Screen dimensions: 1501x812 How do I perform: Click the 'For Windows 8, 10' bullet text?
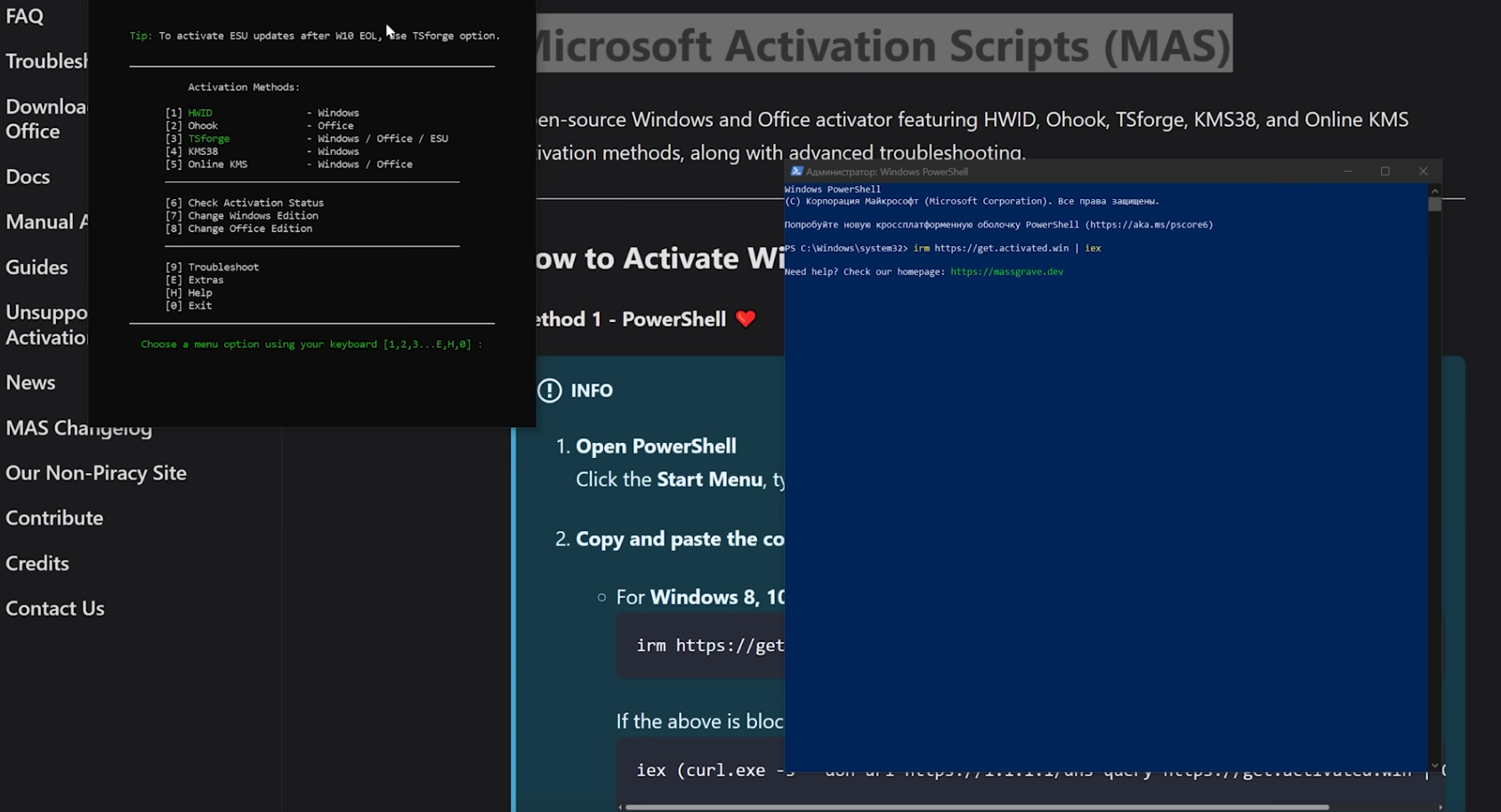pyautogui.click(x=700, y=598)
